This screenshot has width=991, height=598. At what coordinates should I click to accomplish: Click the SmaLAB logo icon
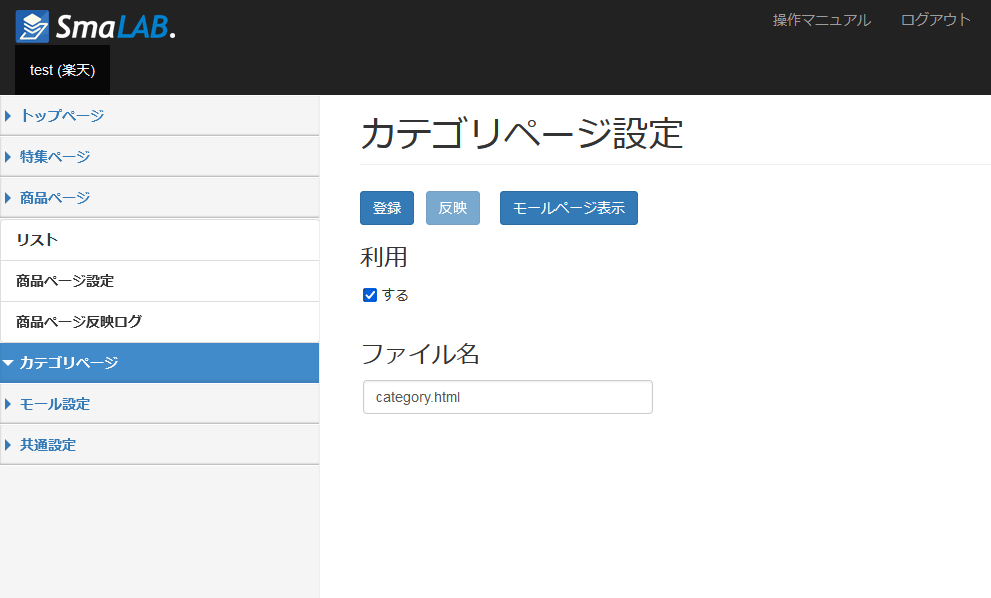pos(32,27)
